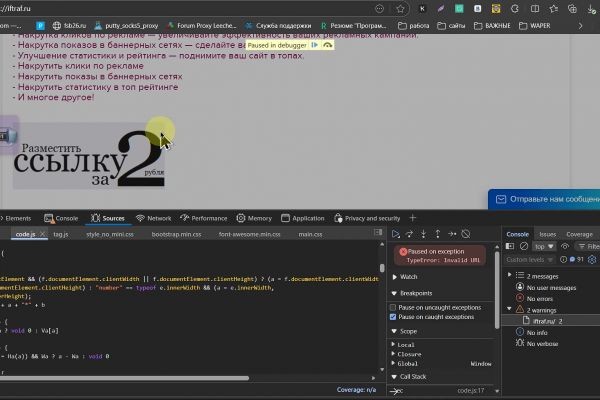Click the Step out of function icon
600x400 pixels.
(438, 234)
